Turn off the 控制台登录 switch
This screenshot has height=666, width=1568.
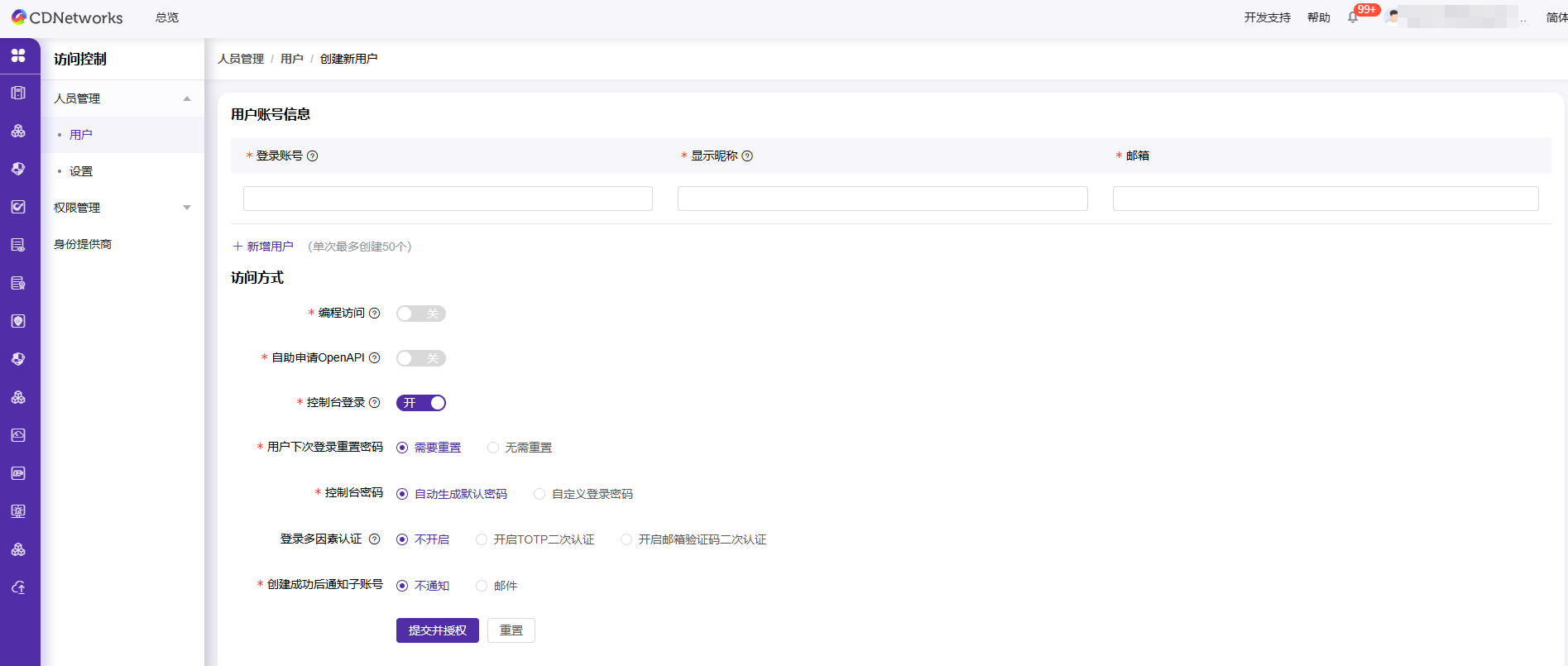pos(421,403)
